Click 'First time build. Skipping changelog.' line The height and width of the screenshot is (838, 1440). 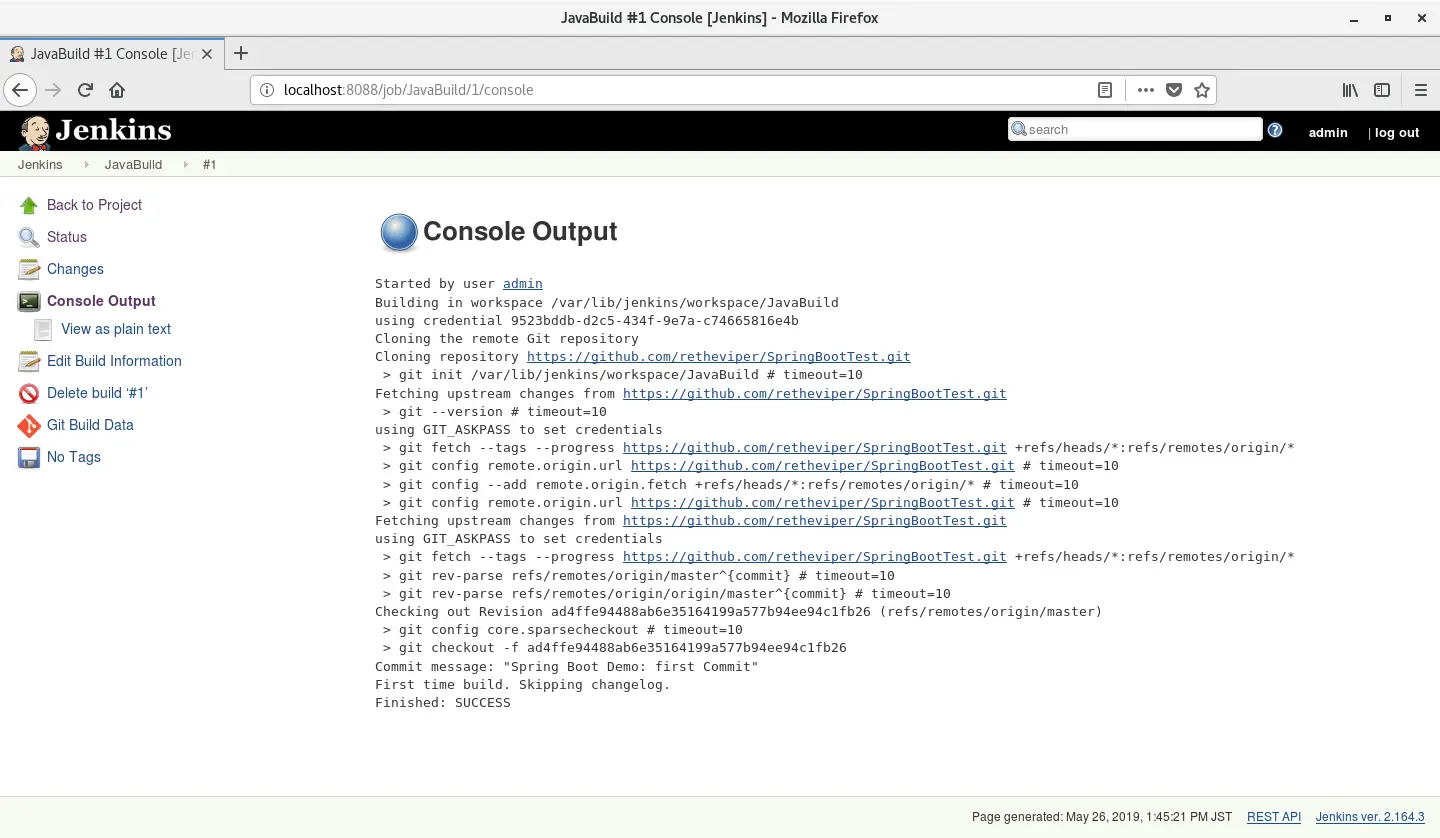click(x=522, y=685)
